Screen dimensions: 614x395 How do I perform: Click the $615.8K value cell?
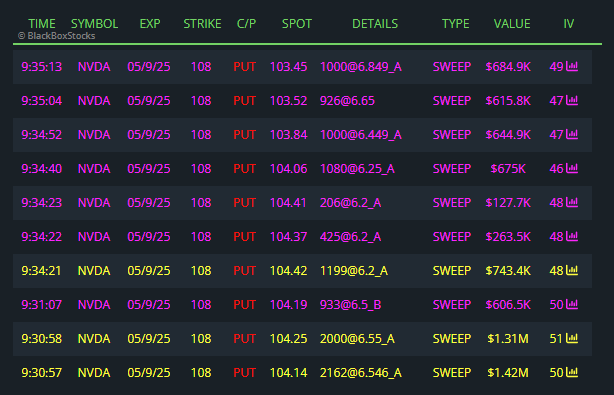pos(508,101)
